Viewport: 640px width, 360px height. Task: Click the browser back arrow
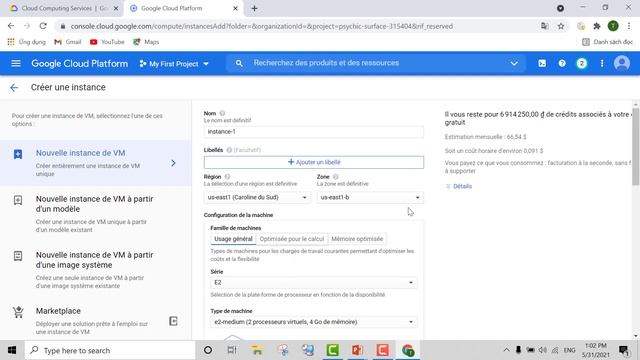[x=11, y=26]
